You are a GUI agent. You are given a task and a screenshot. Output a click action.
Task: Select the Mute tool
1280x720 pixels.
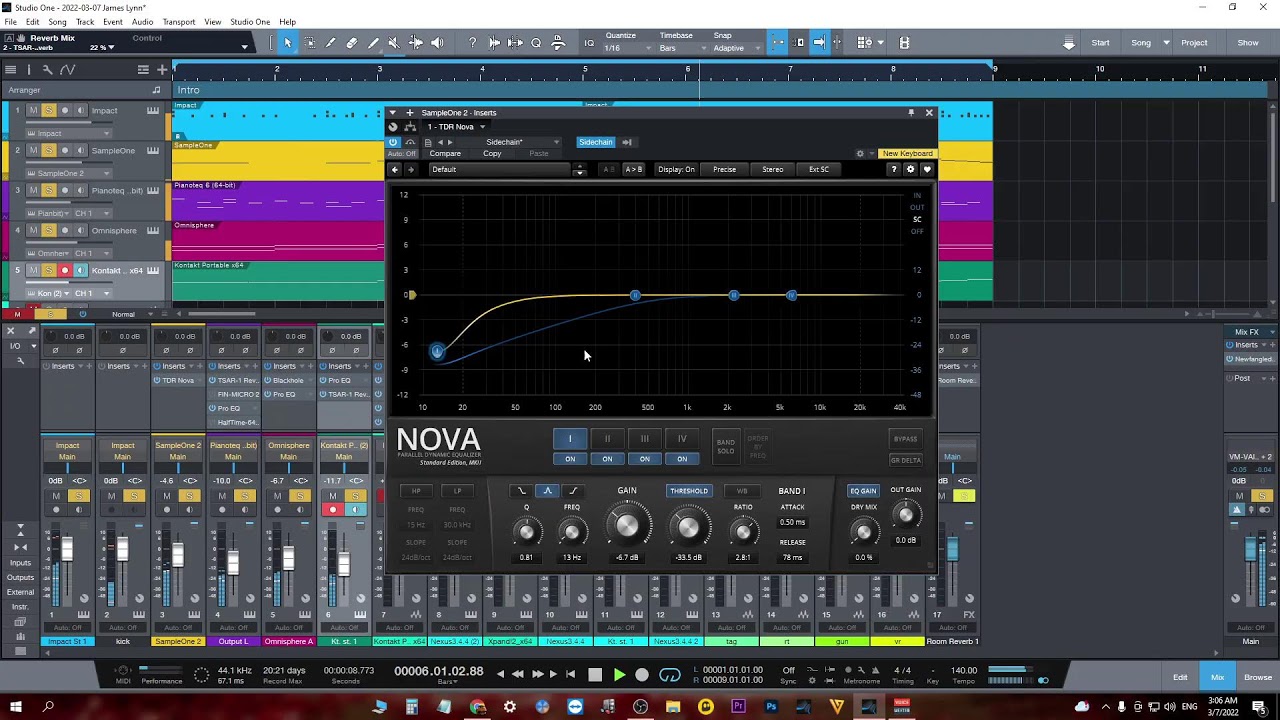coord(394,43)
